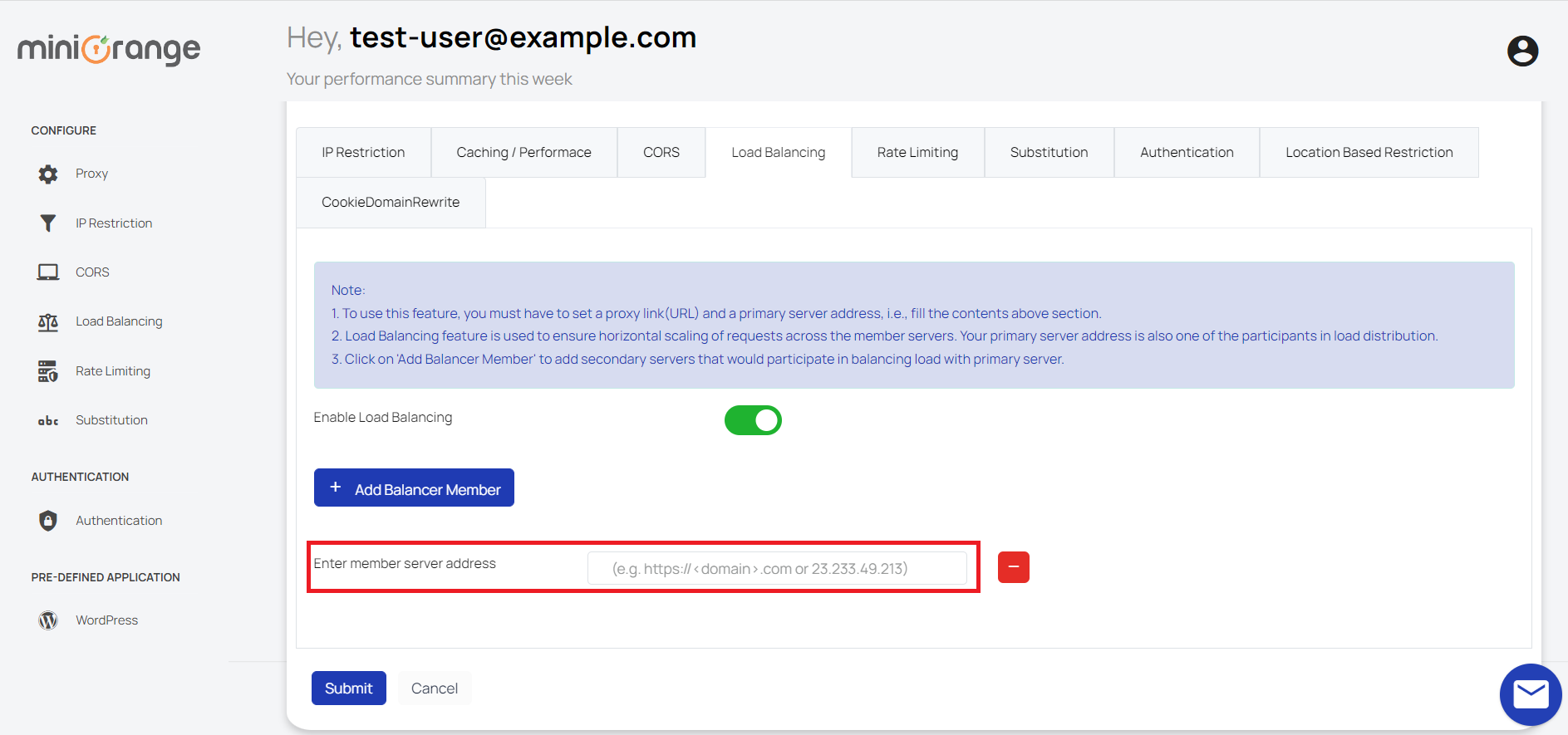The height and width of the screenshot is (735, 1568).
Task: Click the WordPress logo icon
Action: click(48, 620)
